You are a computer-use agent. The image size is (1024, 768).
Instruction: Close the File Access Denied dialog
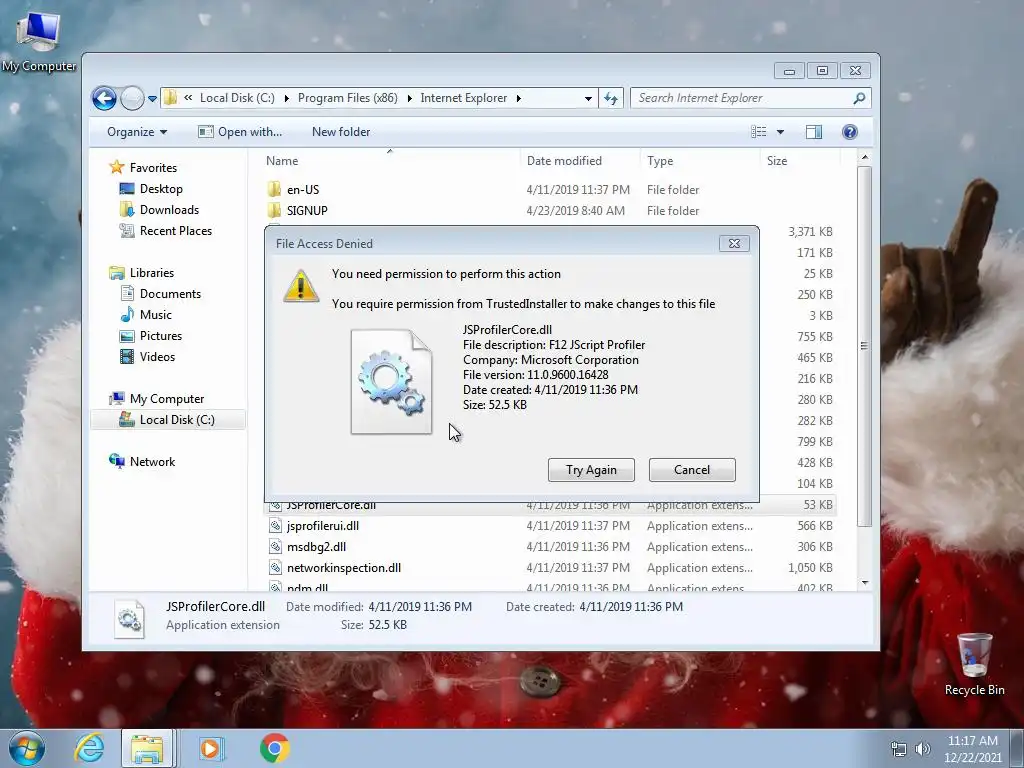(x=734, y=244)
